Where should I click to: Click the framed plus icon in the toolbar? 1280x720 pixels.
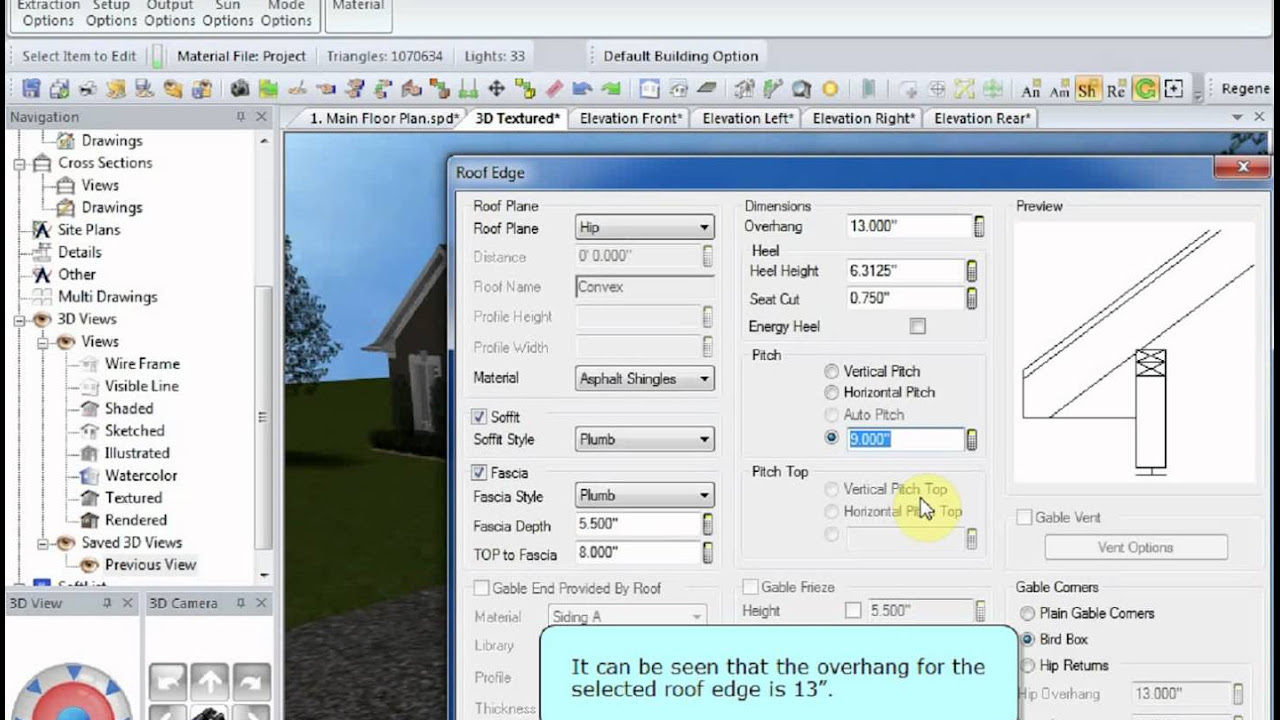coord(1173,89)
